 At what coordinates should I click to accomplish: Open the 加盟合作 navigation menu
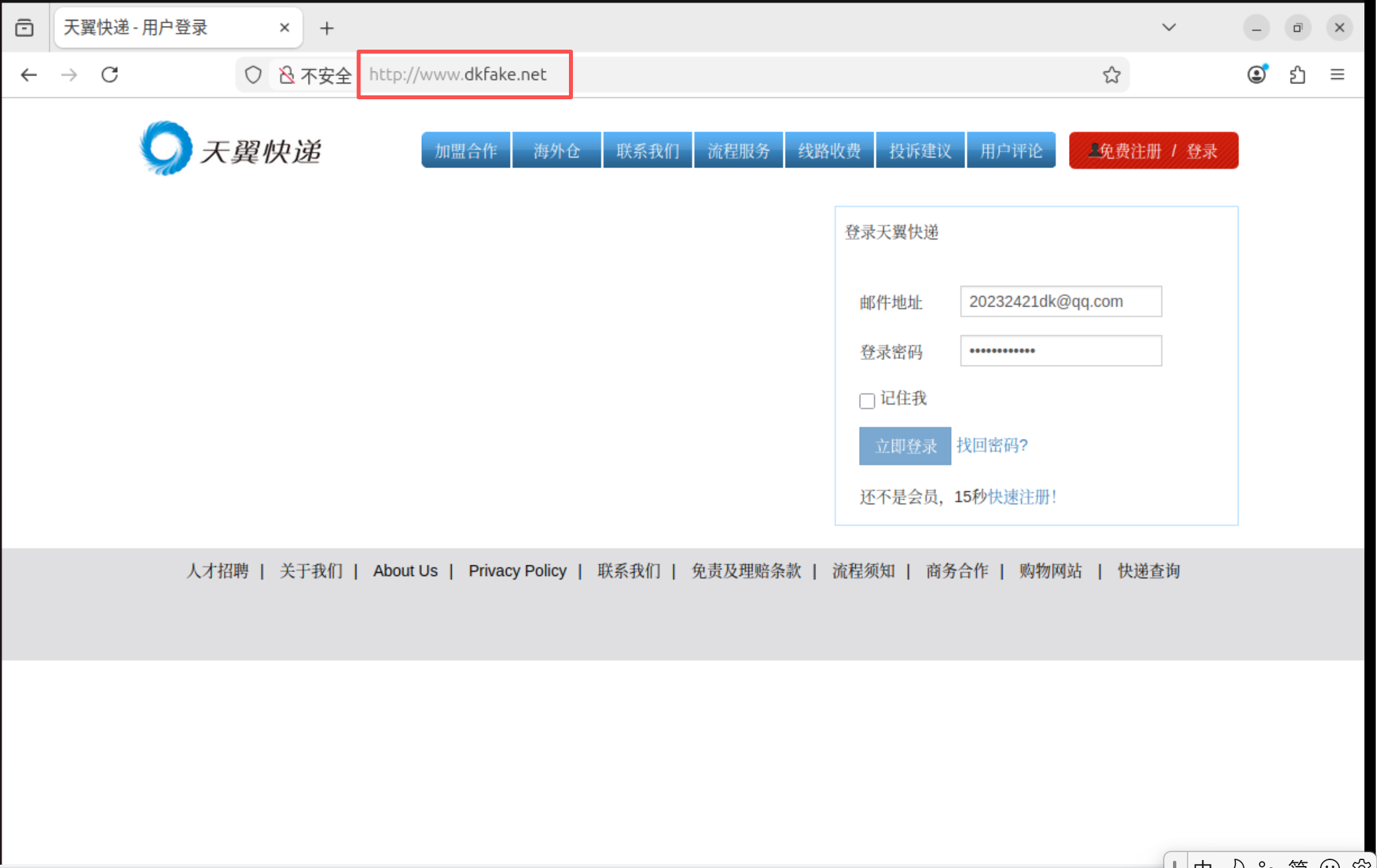[466, 150]
